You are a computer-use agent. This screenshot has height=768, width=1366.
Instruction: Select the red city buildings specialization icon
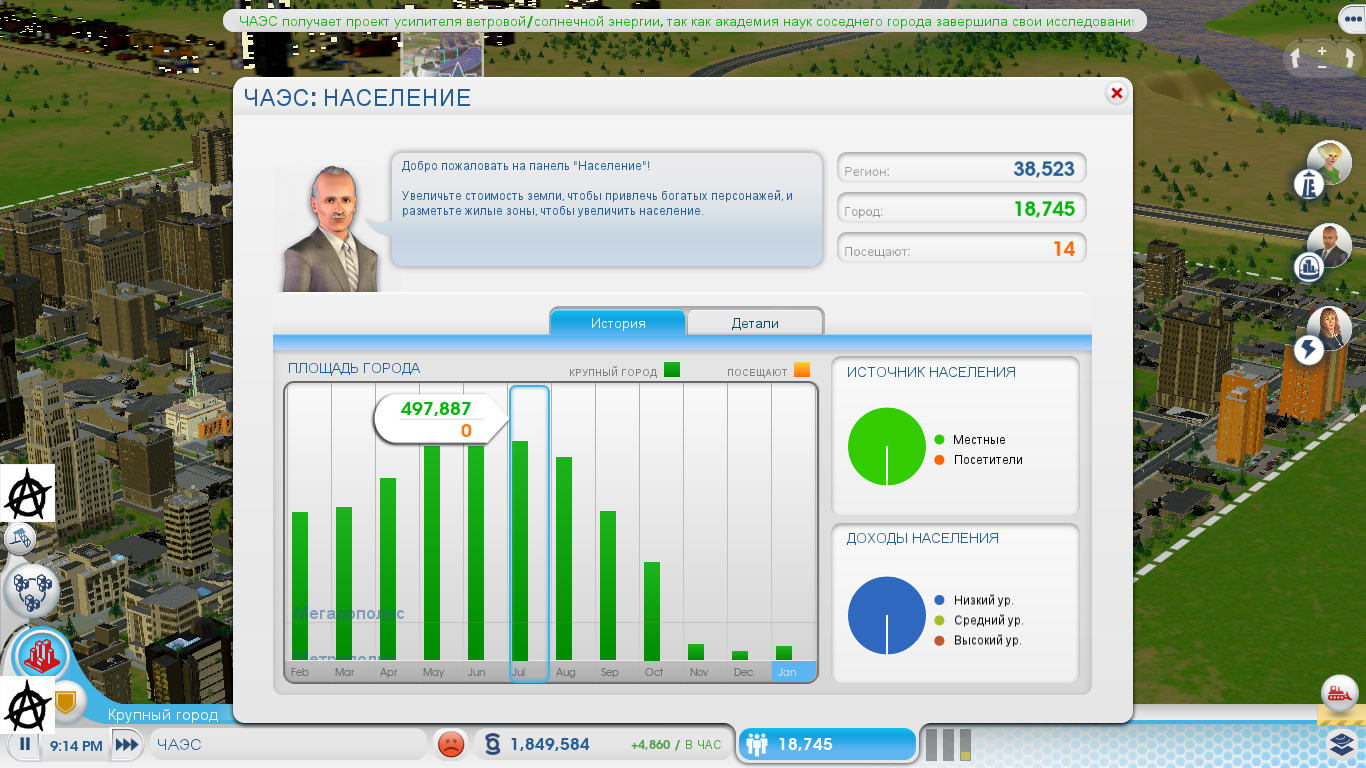click(41, 656)
